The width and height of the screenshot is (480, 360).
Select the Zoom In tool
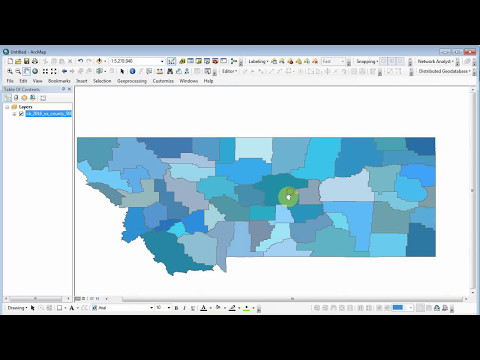pos(10,71)
